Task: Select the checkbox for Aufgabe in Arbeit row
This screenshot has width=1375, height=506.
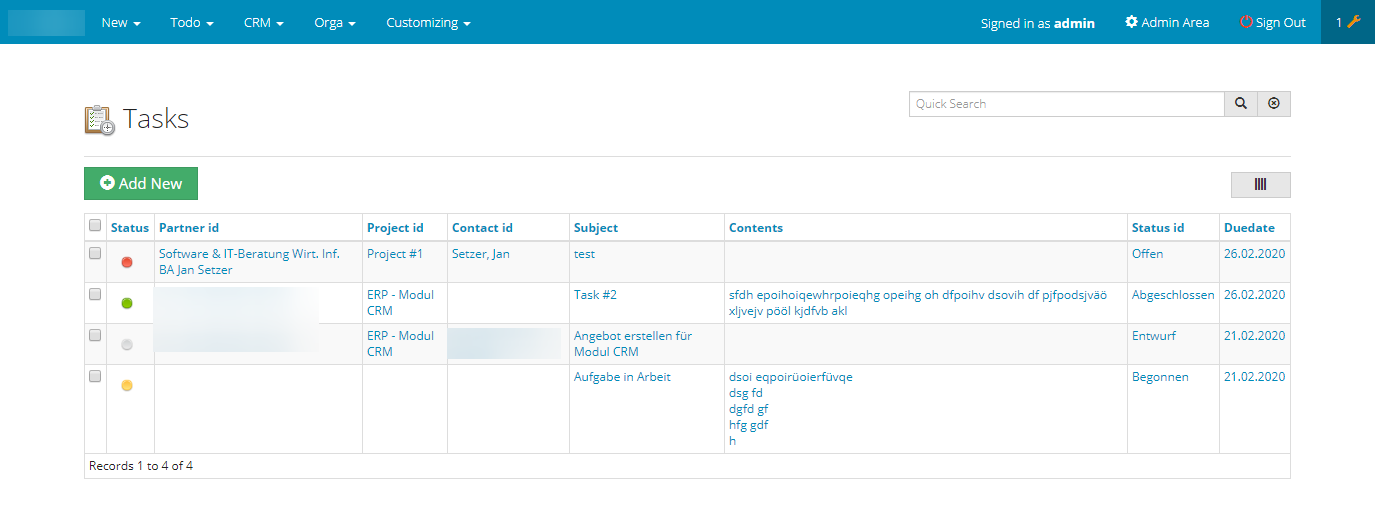Action: pyautogui.click(x=95, y=377)
